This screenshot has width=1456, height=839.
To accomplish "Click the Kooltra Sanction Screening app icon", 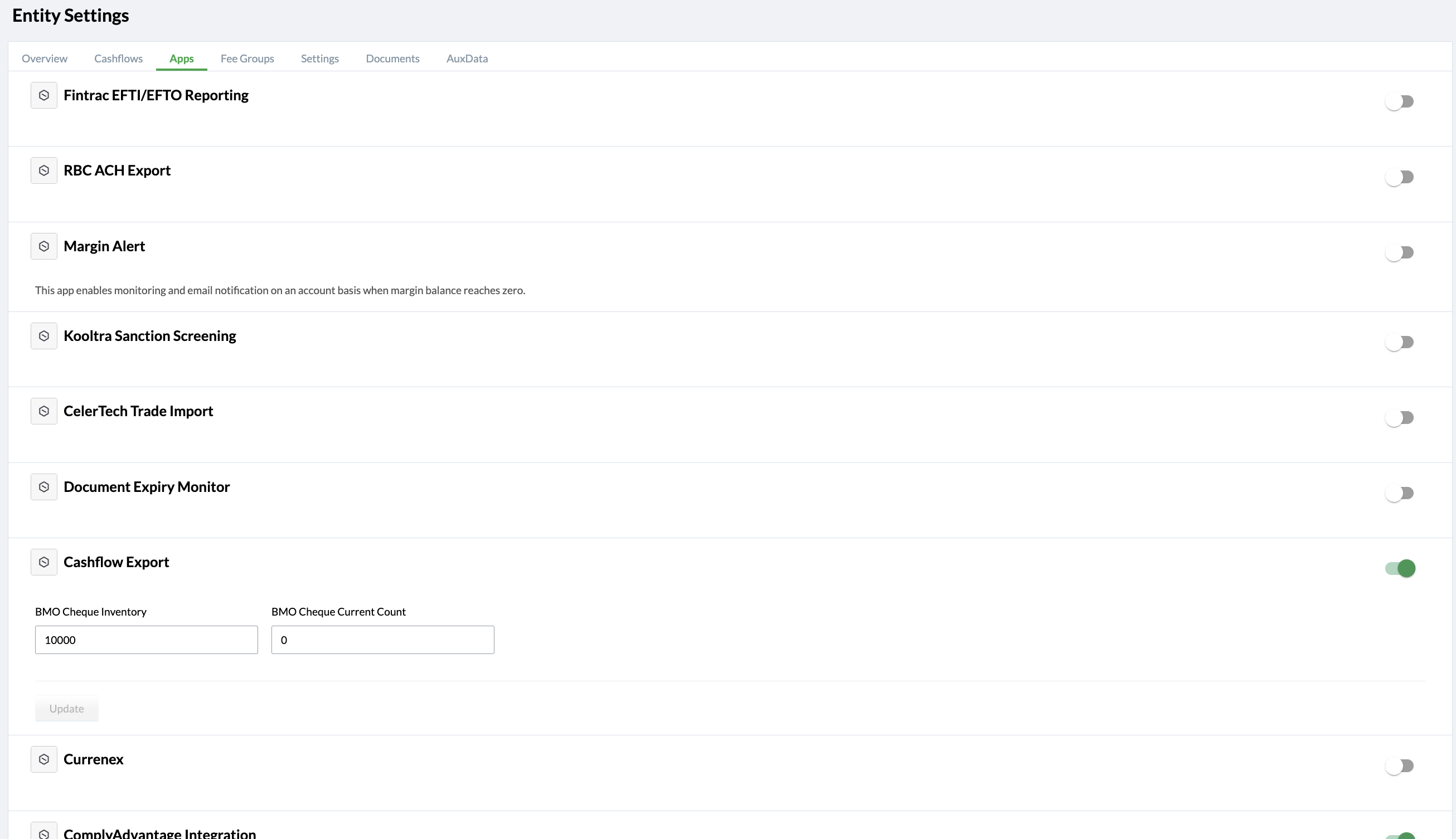I will 44,336.
